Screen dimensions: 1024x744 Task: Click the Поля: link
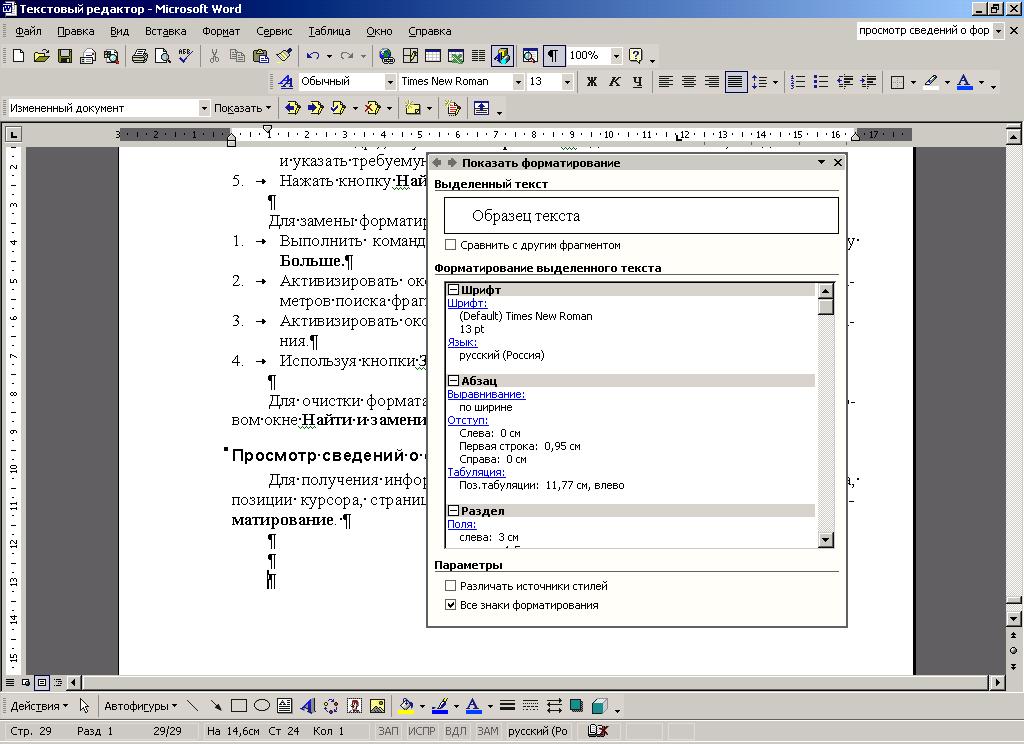[x=462, y=525]
